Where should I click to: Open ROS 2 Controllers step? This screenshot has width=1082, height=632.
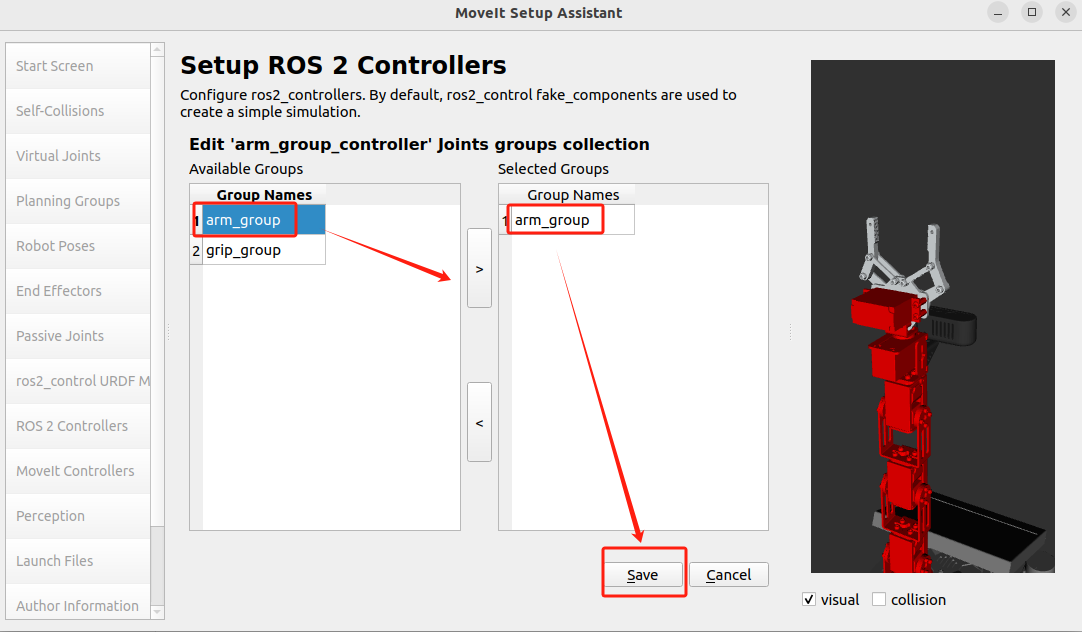(x=78, y=426)
